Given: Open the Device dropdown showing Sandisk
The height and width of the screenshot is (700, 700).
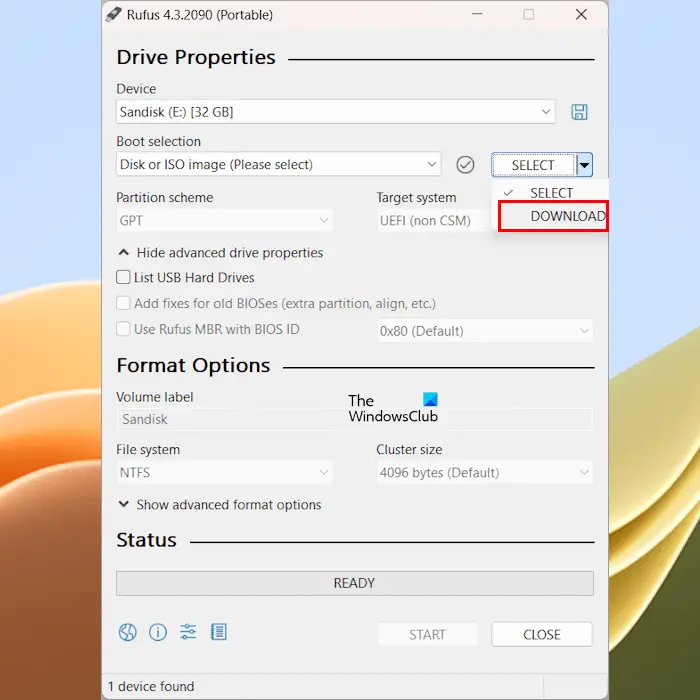Looking at the screenshot, I should [335, 112].
